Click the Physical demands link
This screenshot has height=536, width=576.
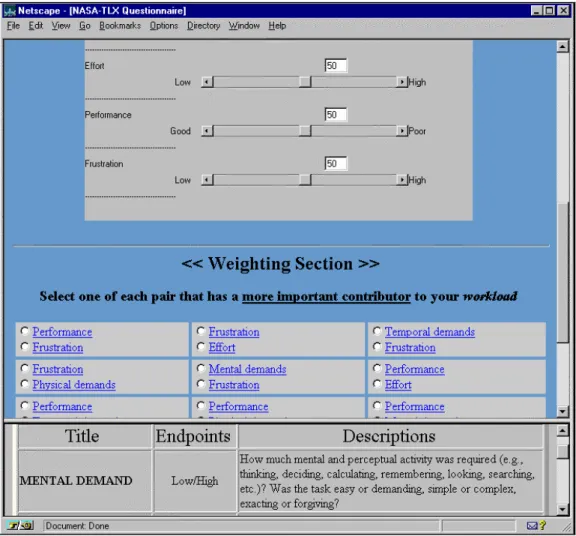(x=74, y=385)
